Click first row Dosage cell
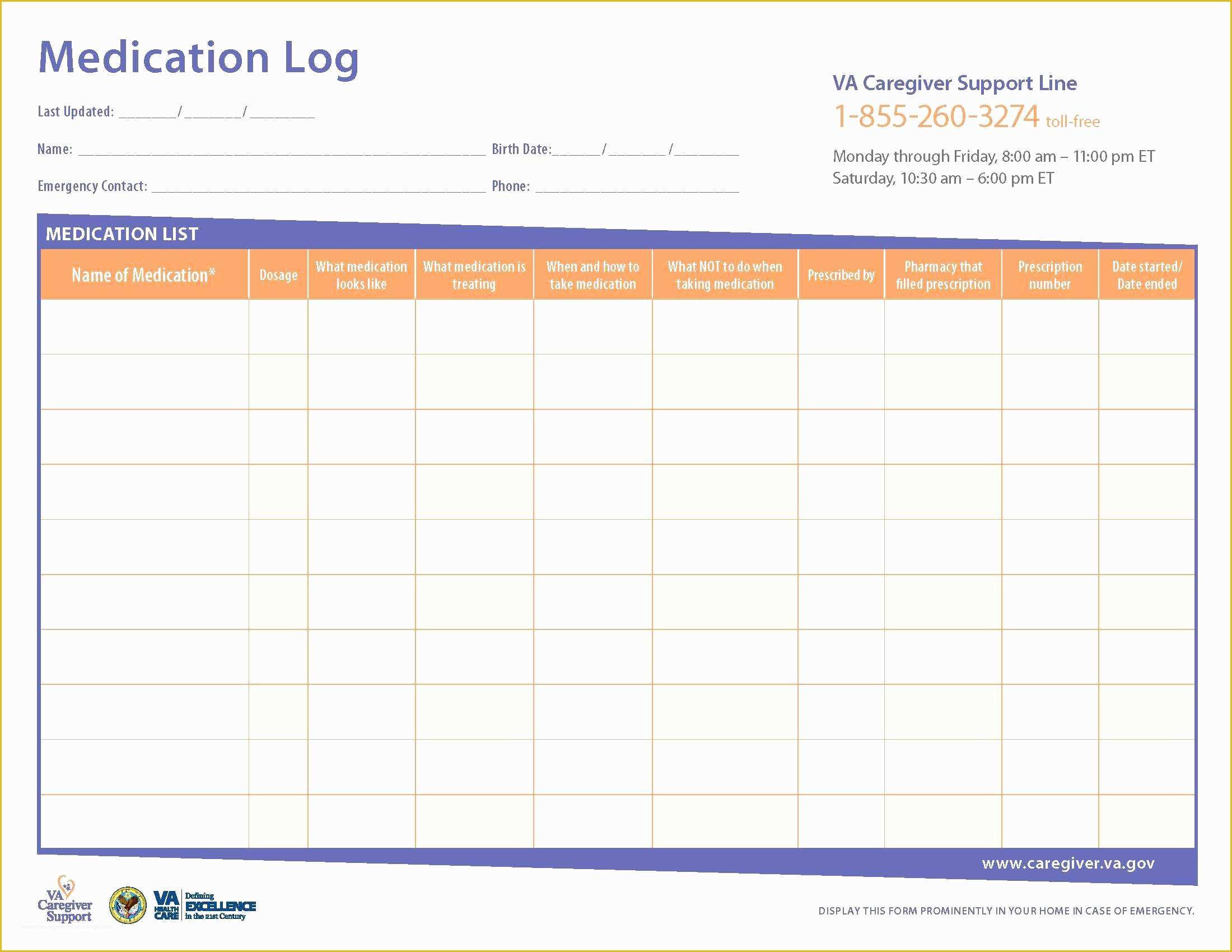Viewport: 1232px width, 952px height. pos(278,326)
